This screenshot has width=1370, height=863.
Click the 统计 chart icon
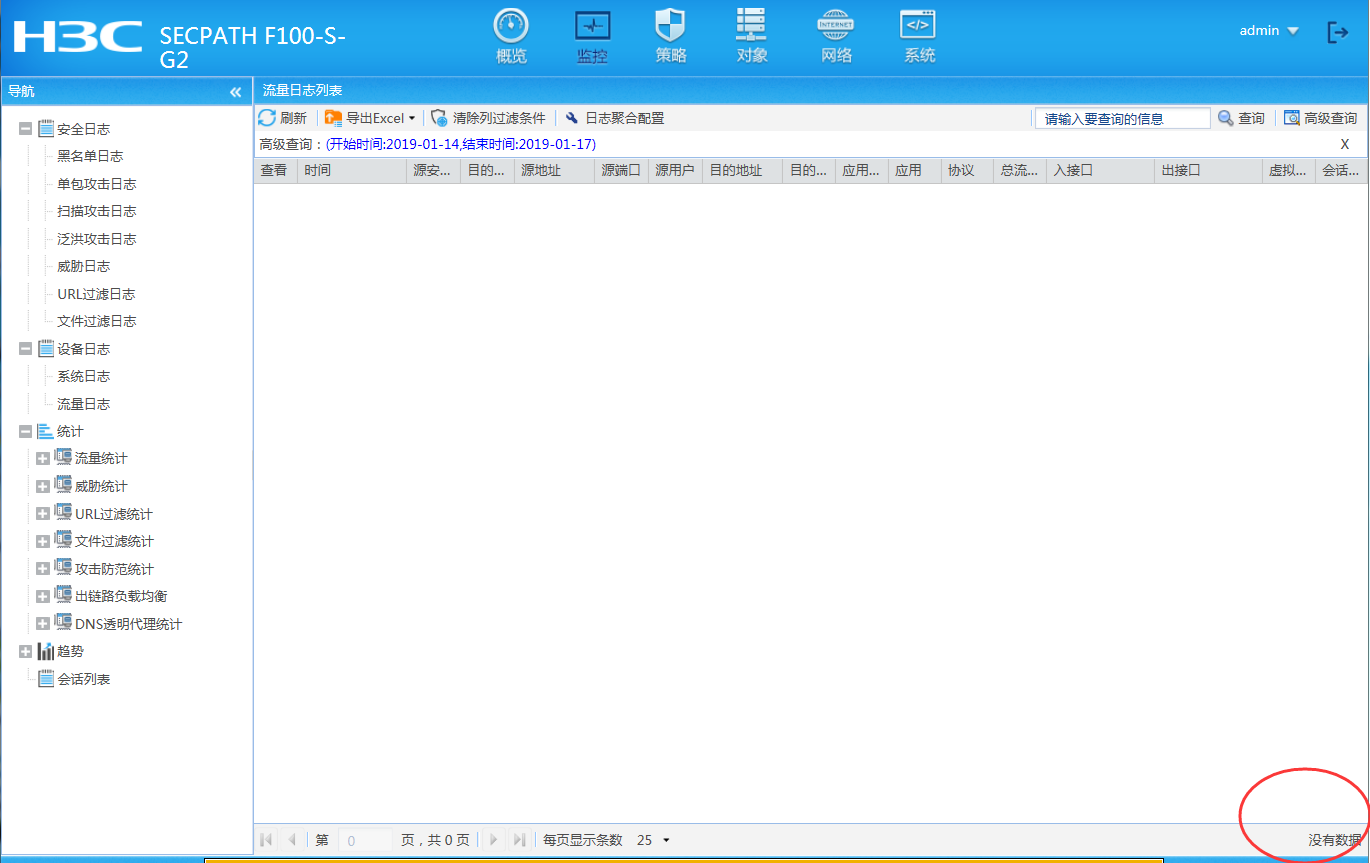(46, 431)
